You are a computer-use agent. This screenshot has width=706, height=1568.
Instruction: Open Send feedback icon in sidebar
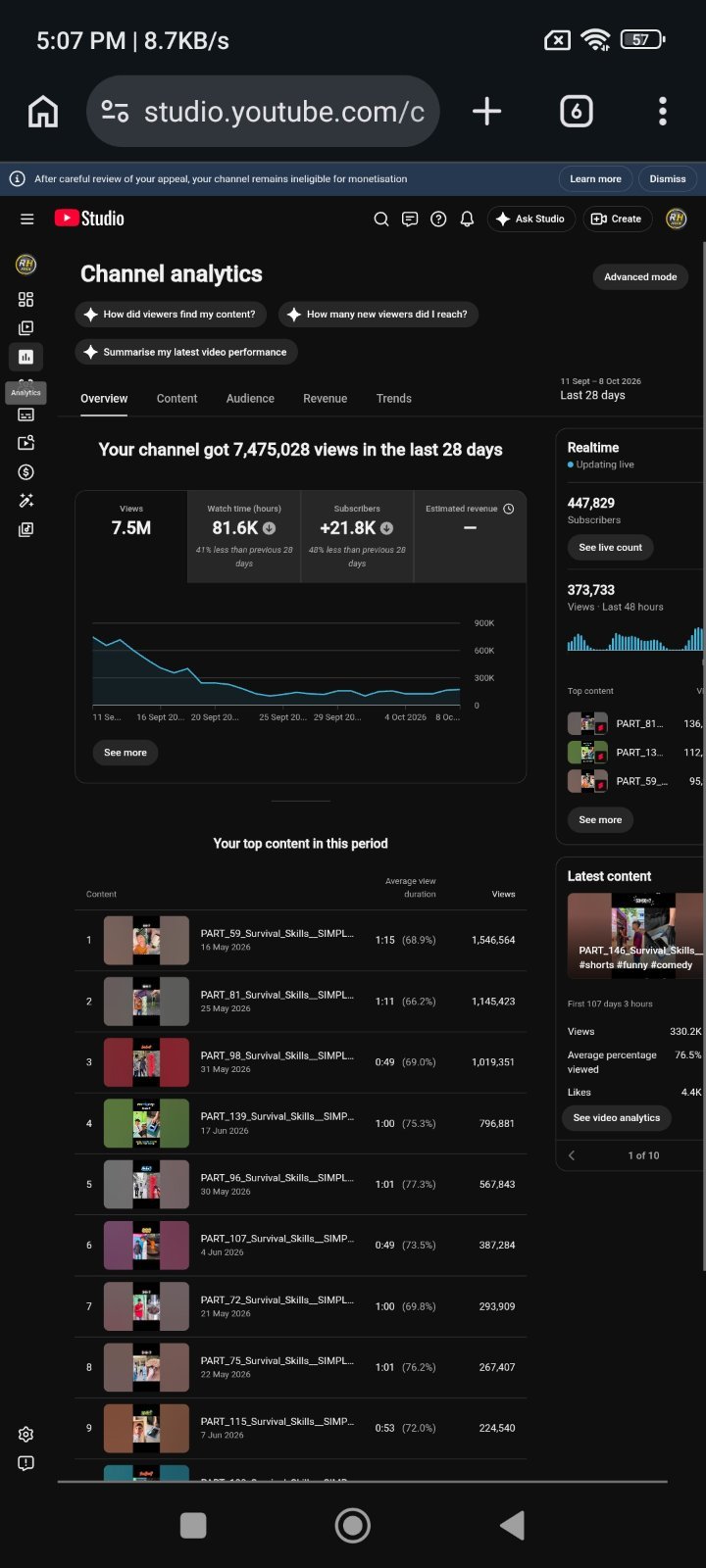[x=26, y=1463]
